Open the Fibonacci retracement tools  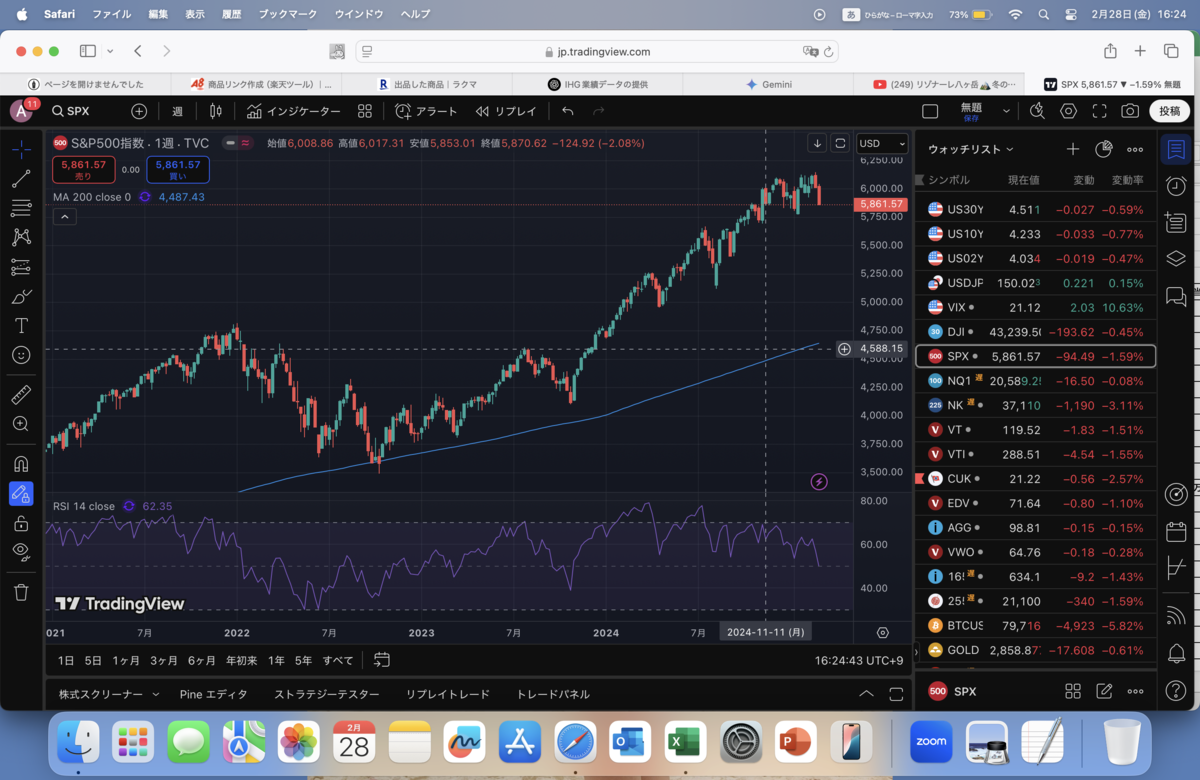pyautogui.click(x=21, y=208)
